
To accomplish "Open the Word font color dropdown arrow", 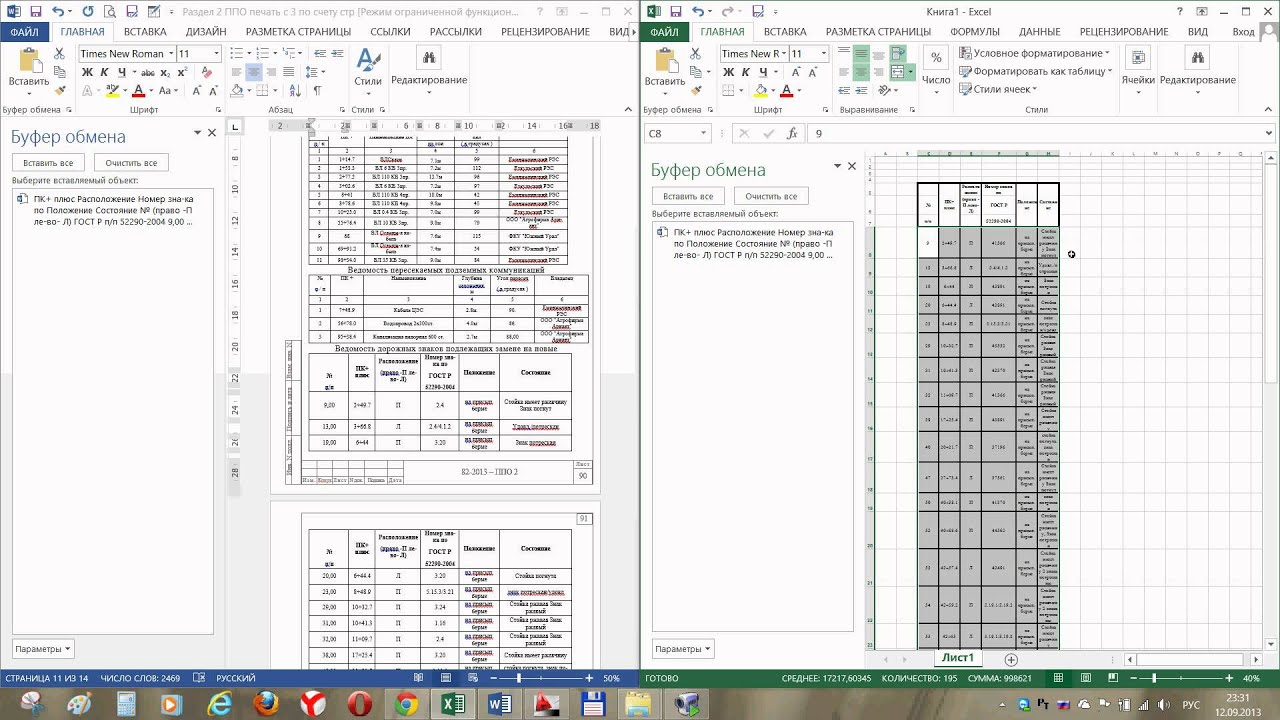I will click(150, 90).
